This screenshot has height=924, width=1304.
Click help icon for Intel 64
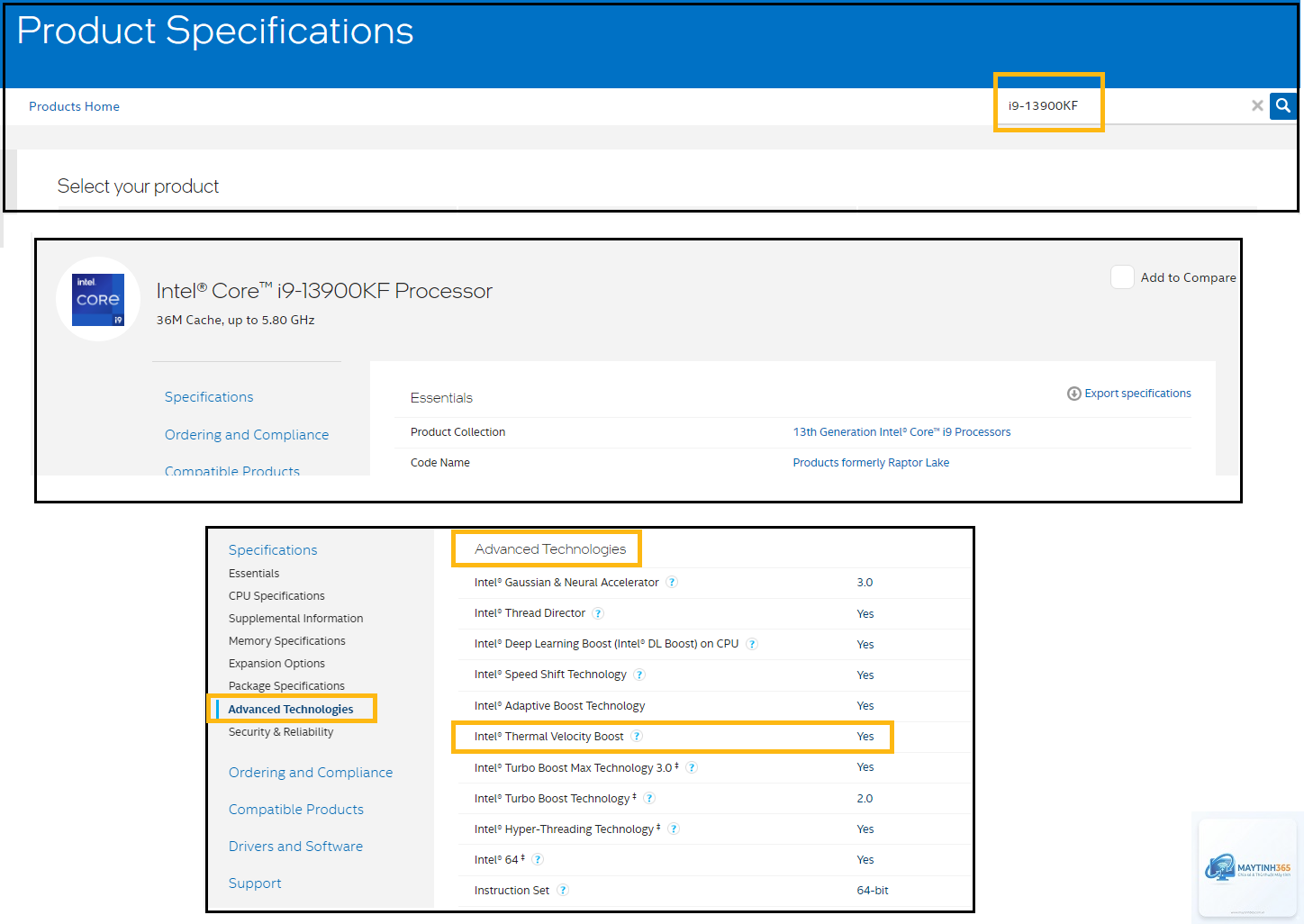click(x=538, y=860)
